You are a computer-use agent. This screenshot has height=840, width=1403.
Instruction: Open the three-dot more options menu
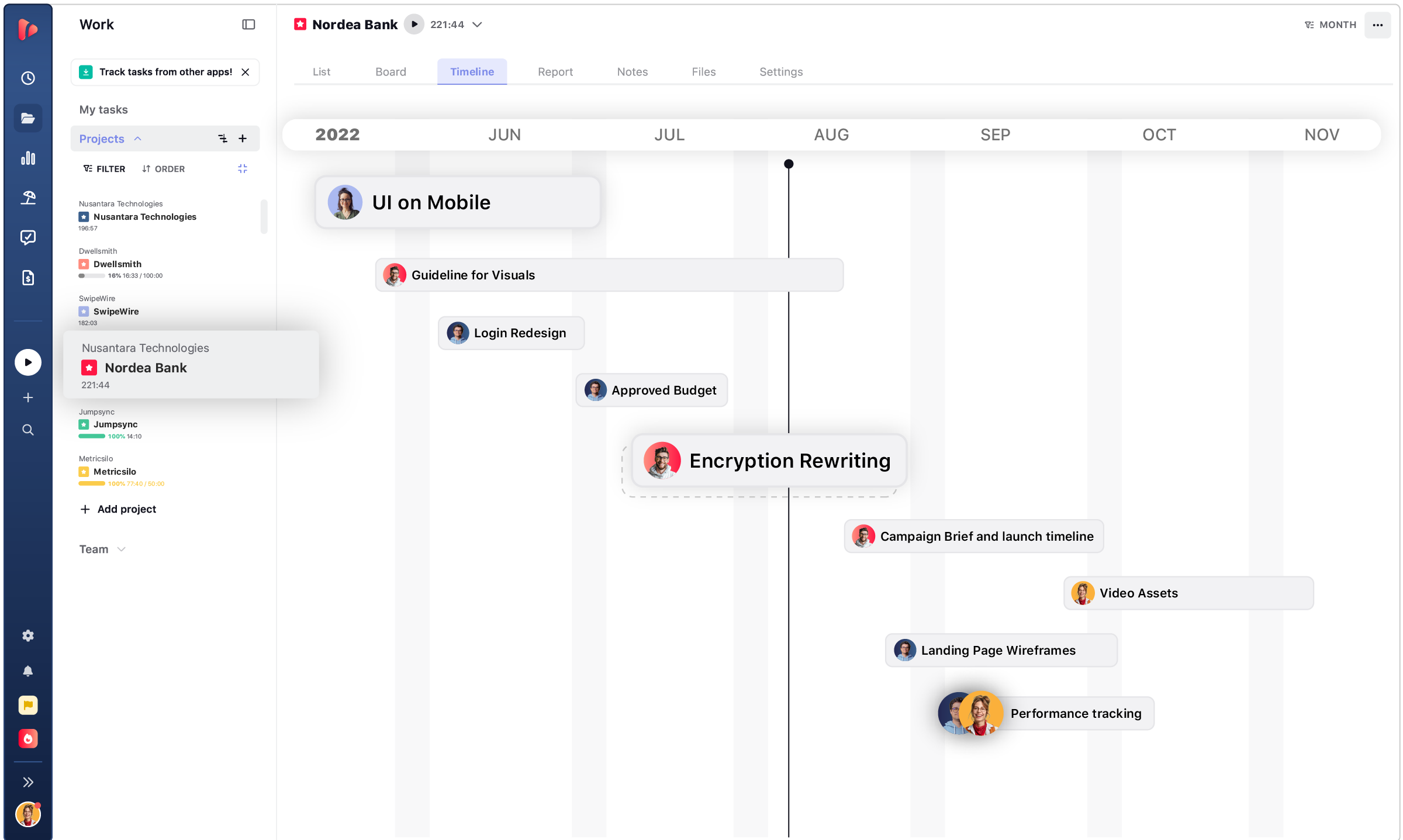coord(1378,25)
